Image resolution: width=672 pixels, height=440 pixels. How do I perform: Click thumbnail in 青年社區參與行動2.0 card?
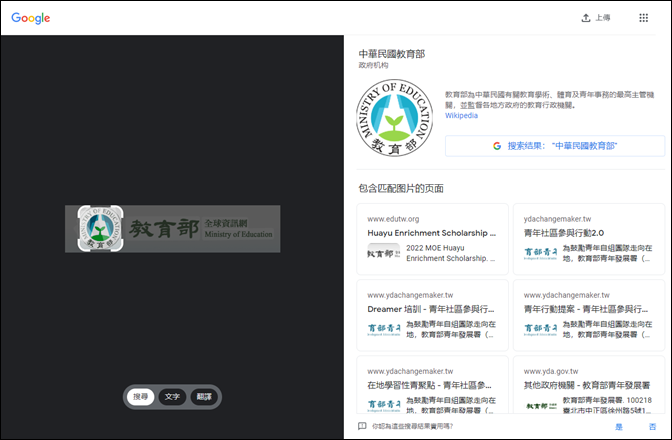(x=540, y=253)
